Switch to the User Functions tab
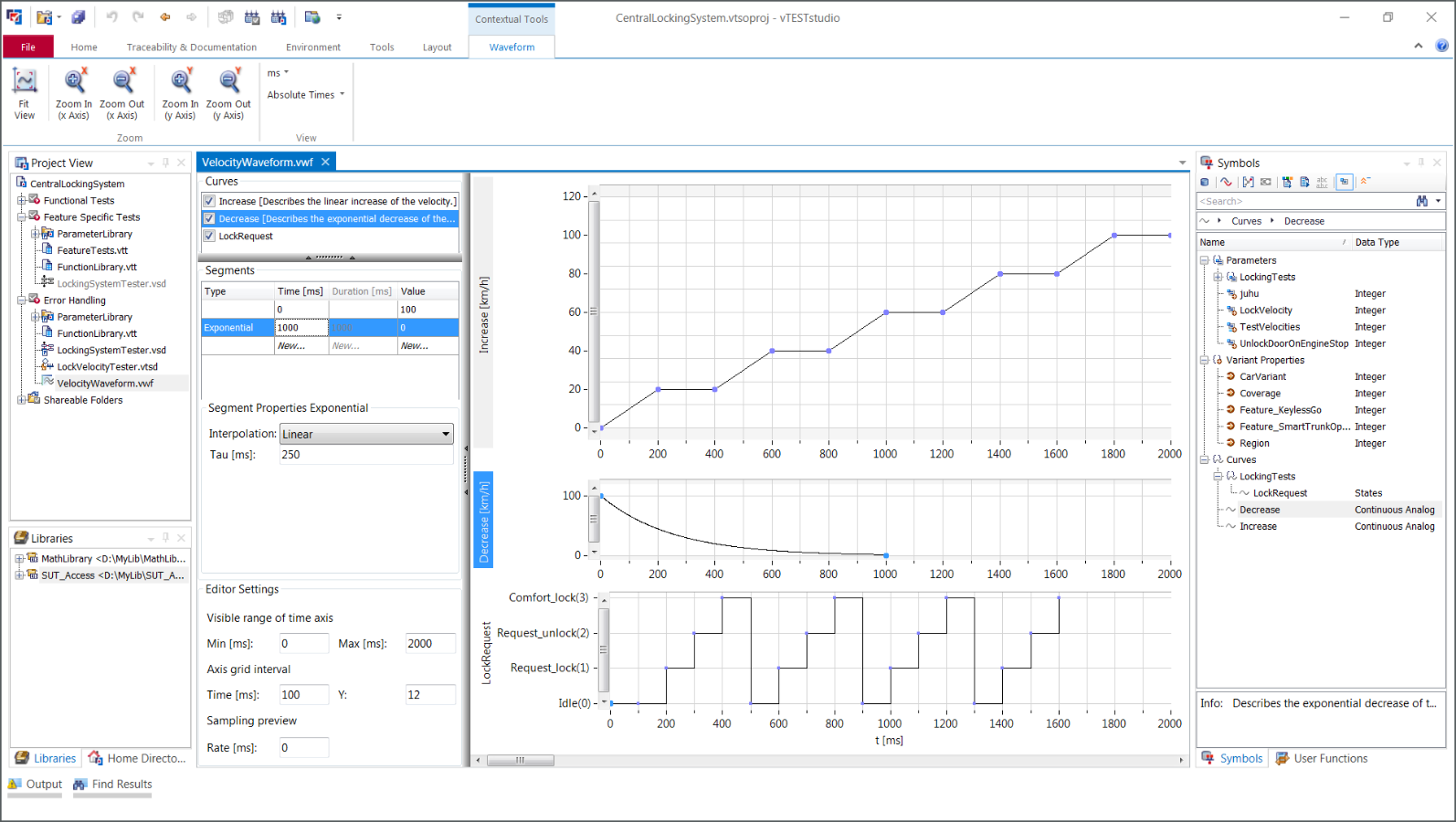 1322,758
